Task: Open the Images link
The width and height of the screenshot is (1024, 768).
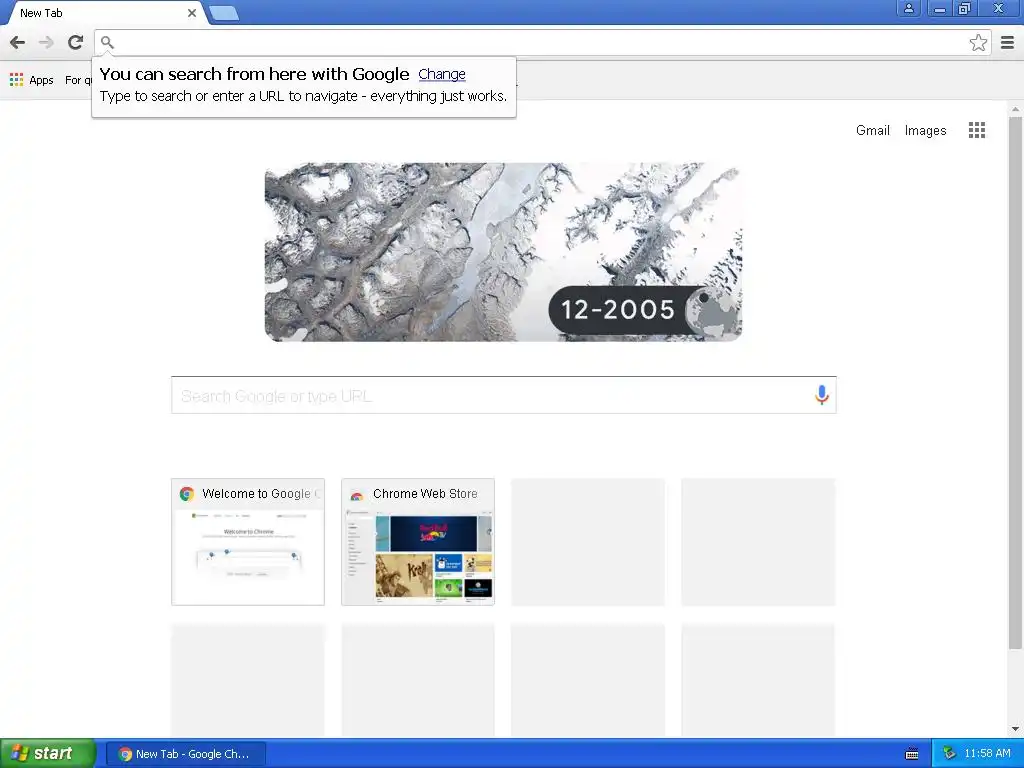Action: (x=925, y=130)
